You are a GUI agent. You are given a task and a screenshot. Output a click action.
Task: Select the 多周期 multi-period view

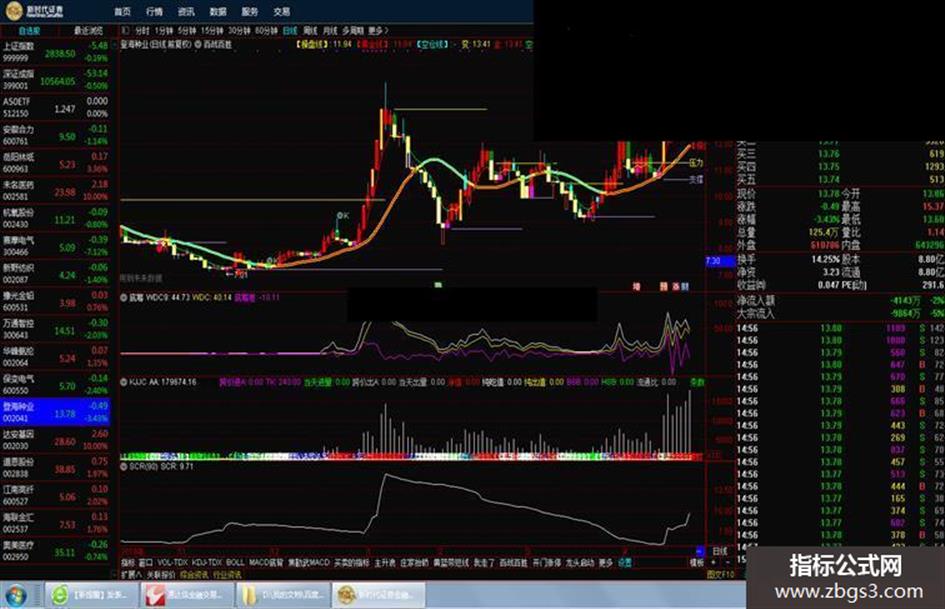tap(353, 30)
